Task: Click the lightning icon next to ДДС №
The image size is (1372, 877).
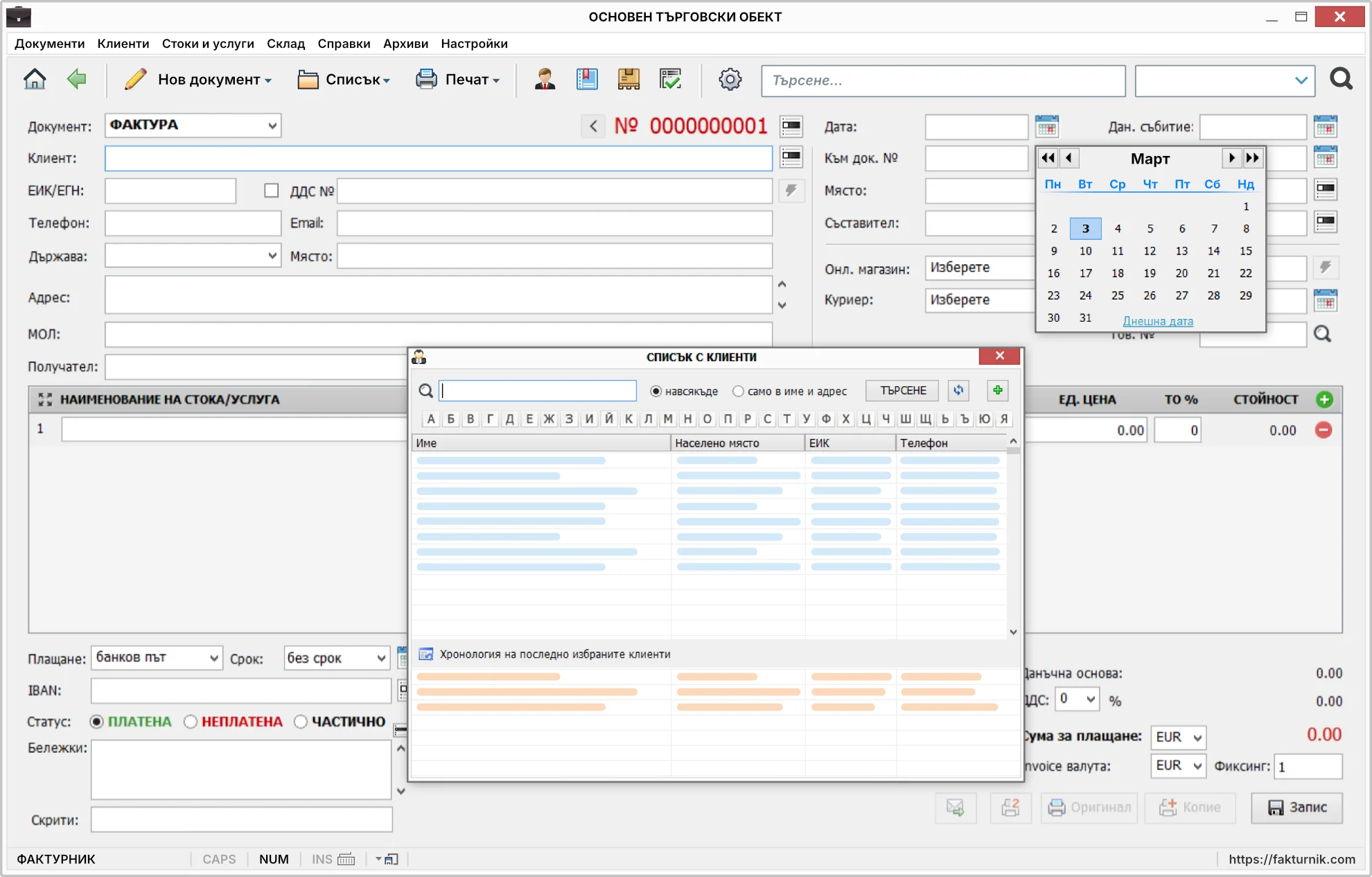Action: (x=791, y=190)
